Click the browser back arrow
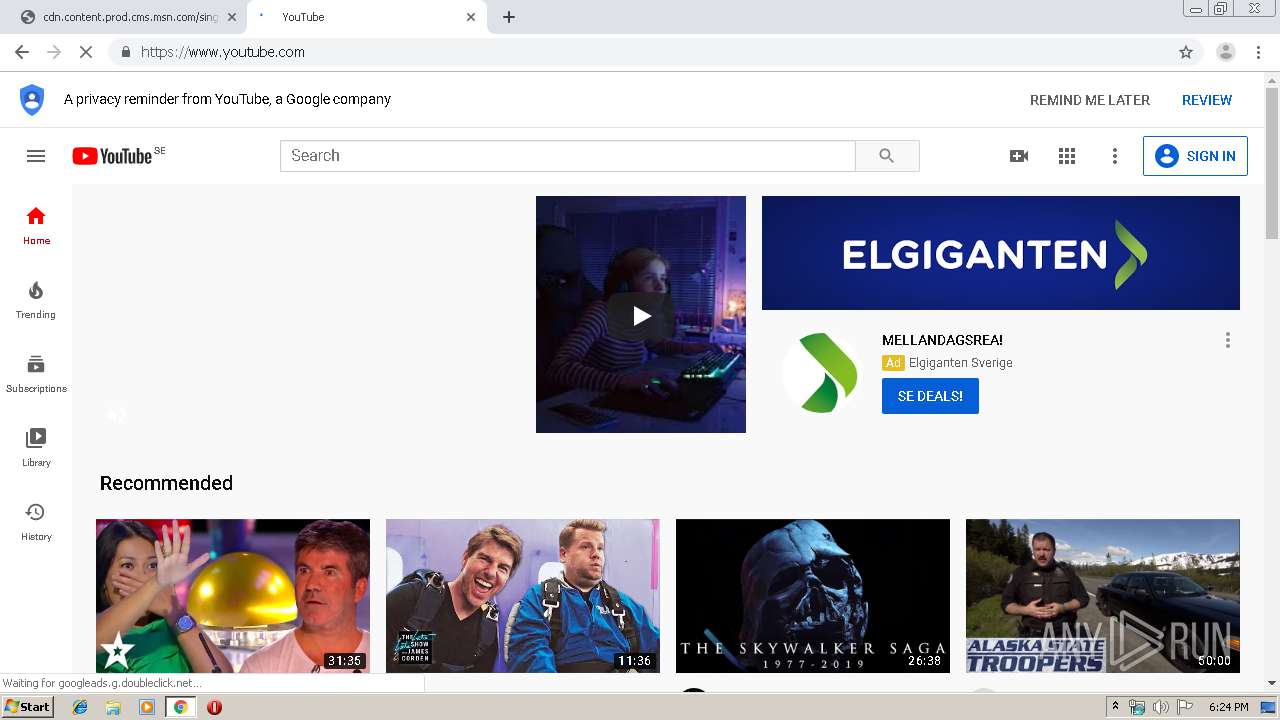The width and height of the screenshot is (1280, 720). coord(22,52)
